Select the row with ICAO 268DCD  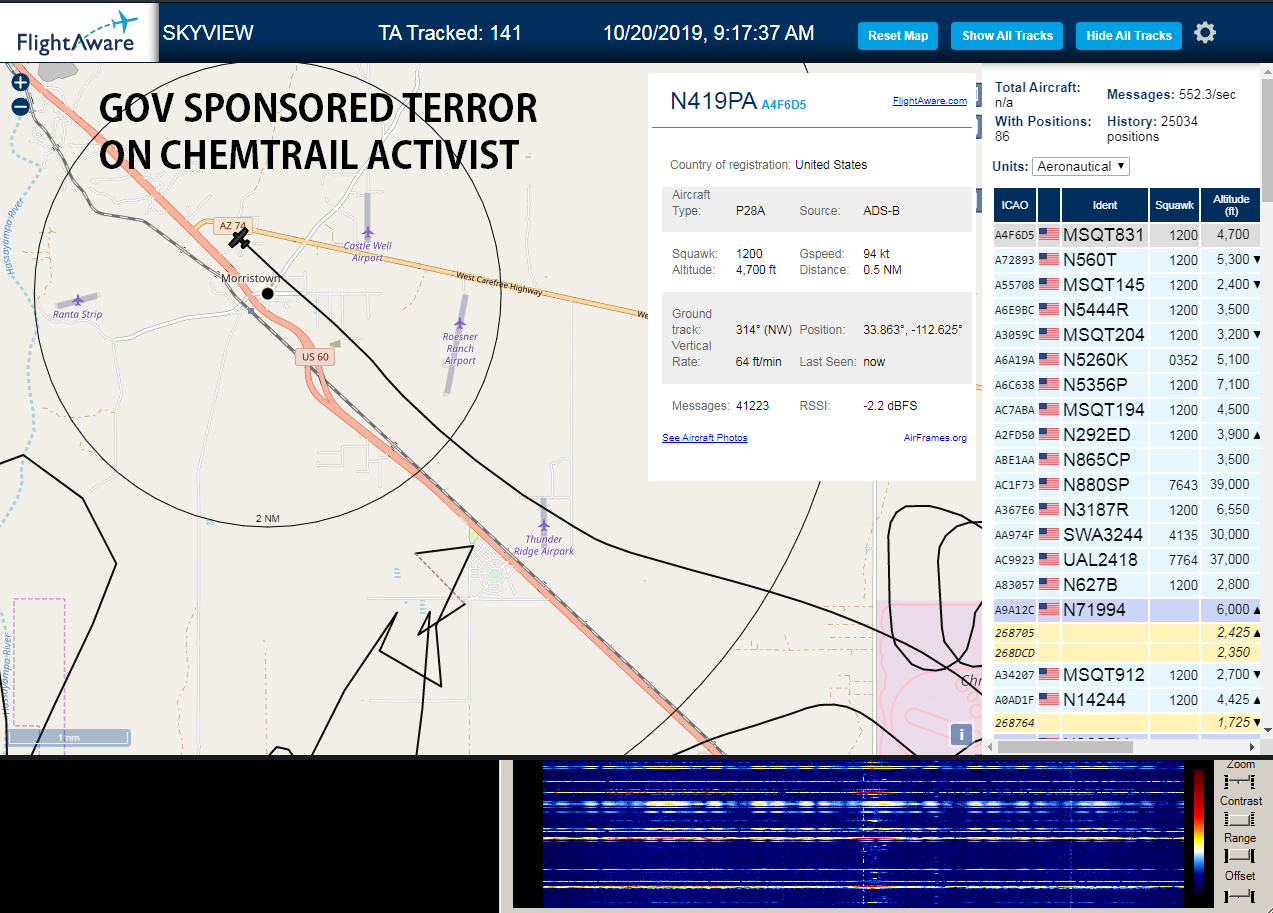[1127, 653]
